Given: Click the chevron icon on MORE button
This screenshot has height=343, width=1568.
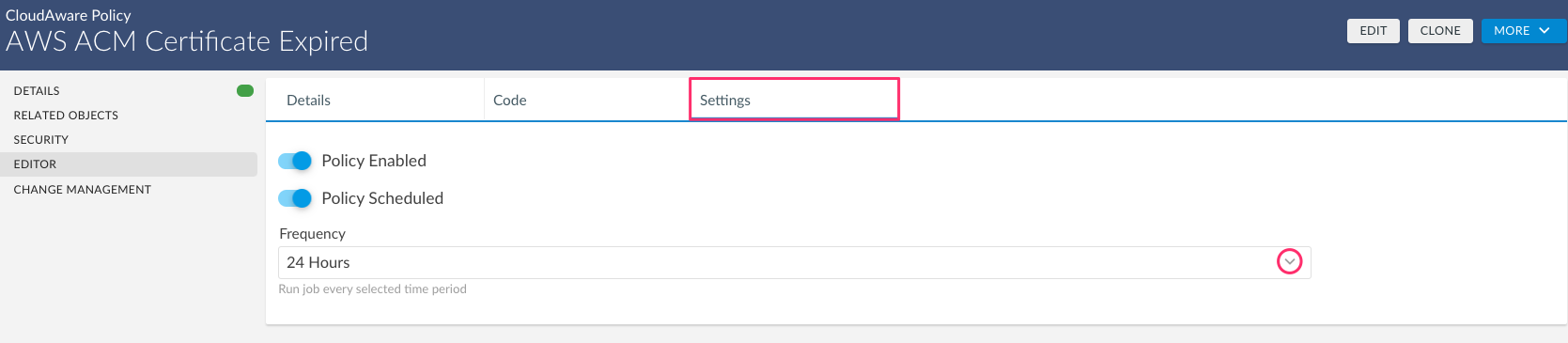Looking at the screenshot, I should (1544, 31).
